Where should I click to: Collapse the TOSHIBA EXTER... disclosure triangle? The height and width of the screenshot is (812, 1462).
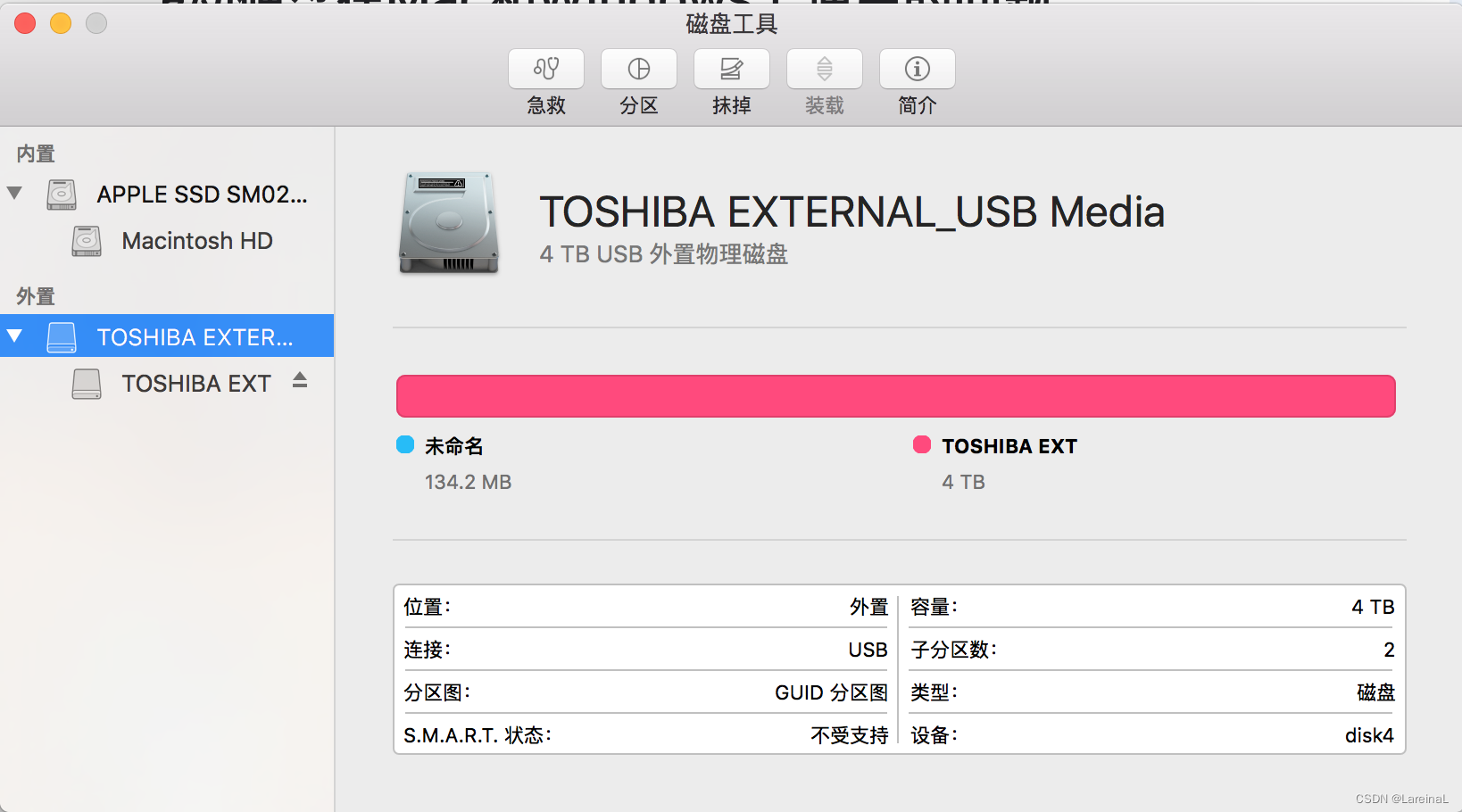[14, 336]
